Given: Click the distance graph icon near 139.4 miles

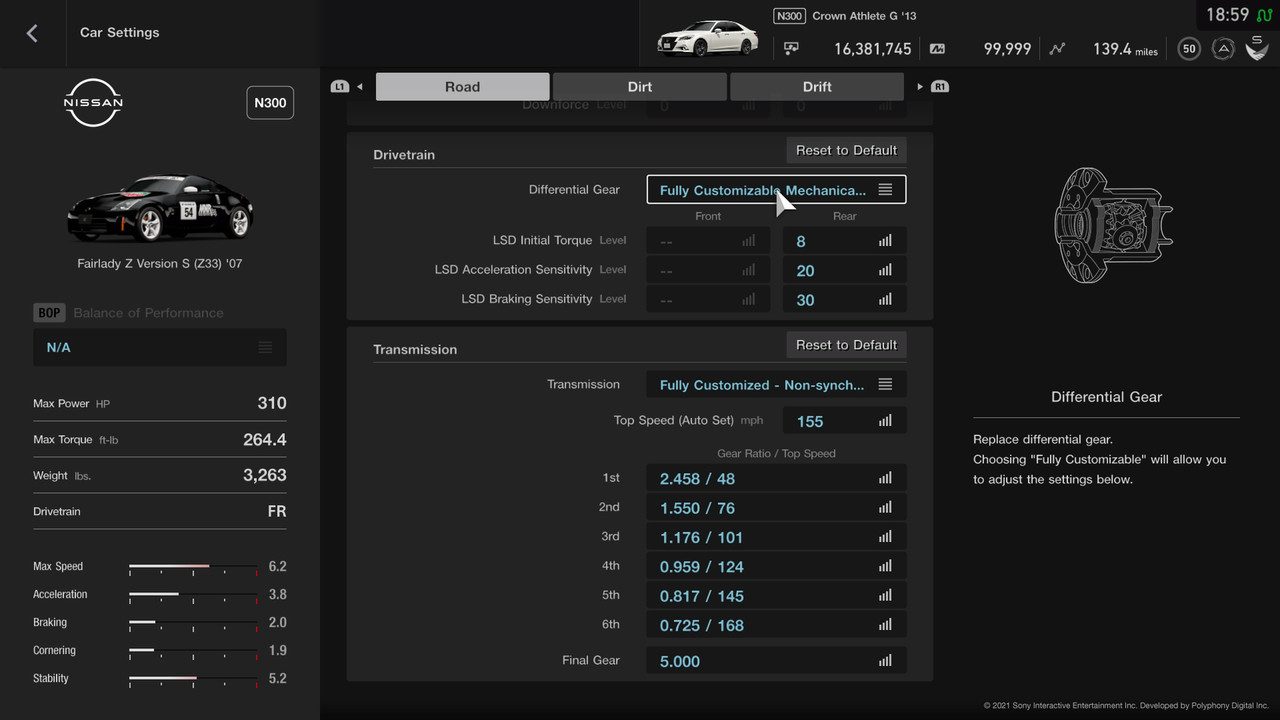Looking at the screenshot, I should click(1058, 48).
